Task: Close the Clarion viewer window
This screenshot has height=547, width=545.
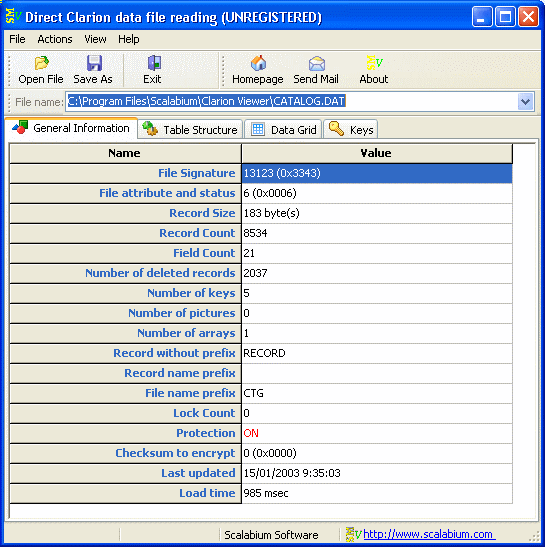Action: [528, 16]
